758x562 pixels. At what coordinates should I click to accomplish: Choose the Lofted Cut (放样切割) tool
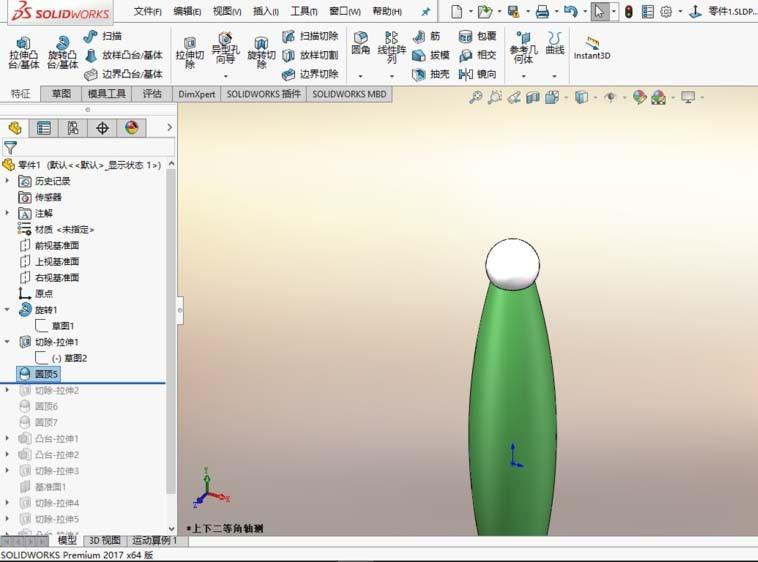click(x=310, y=55)
